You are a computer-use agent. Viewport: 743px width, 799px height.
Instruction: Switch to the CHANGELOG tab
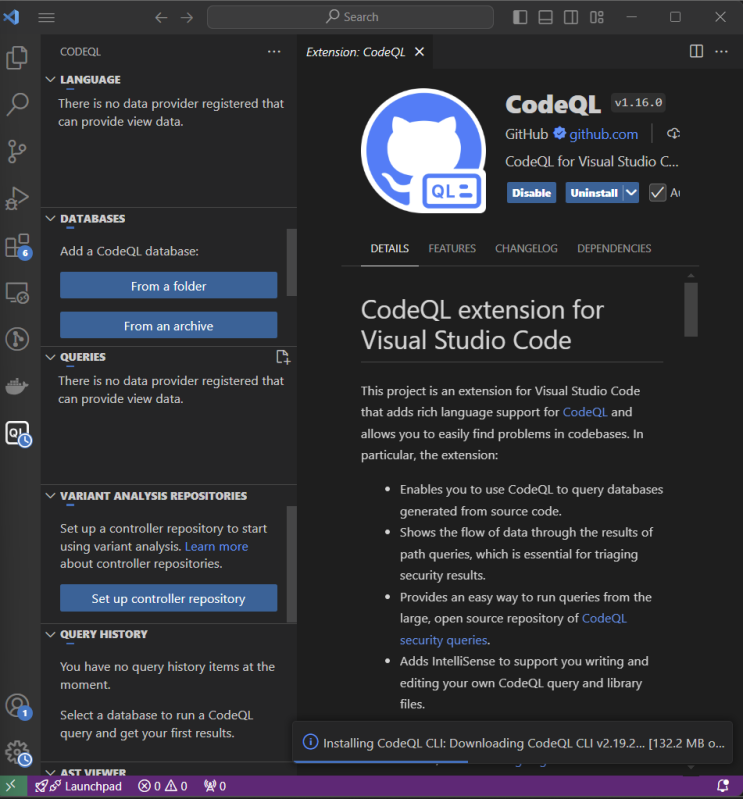[526, 248]
